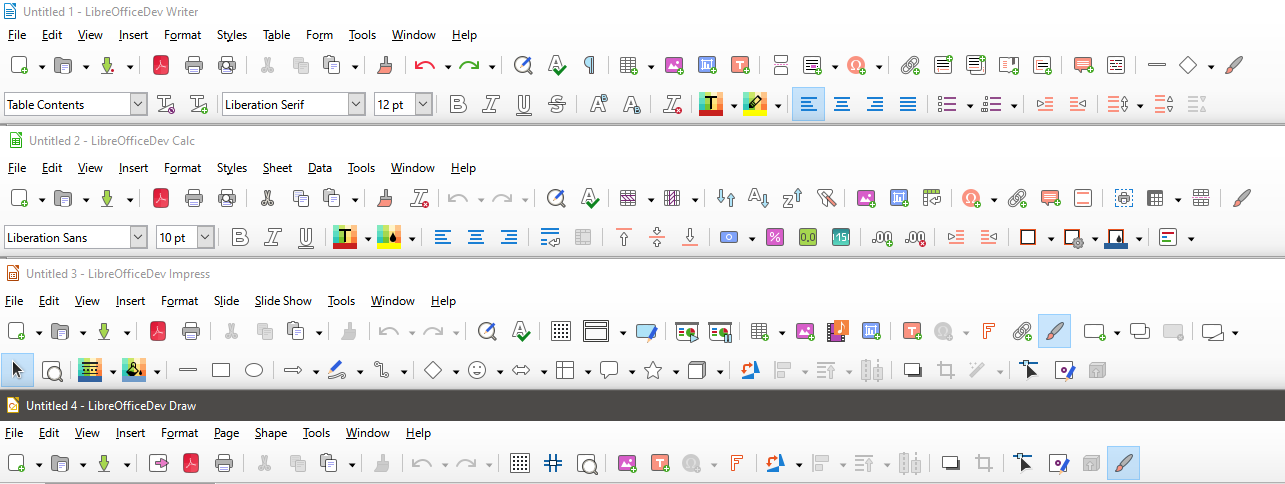Select the arrow Select tool in Impress
1285x484 pixels.
[x=17, y=370]
